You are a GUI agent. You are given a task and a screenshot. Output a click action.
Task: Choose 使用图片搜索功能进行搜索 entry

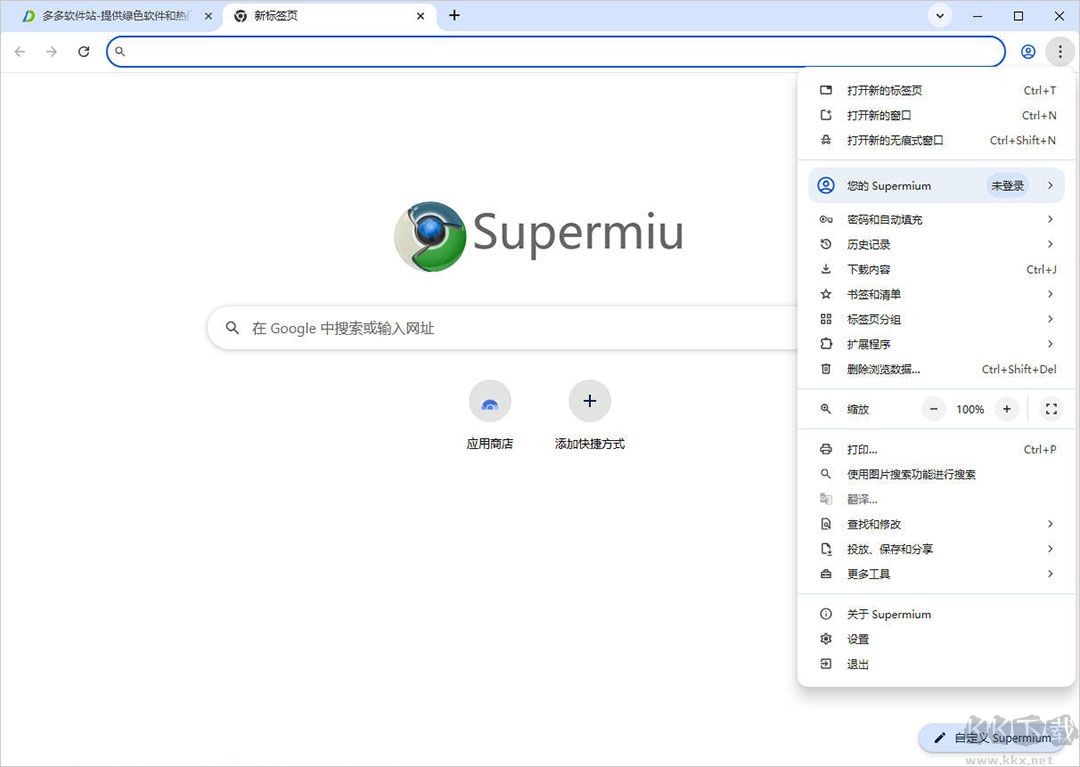point(937,474)
